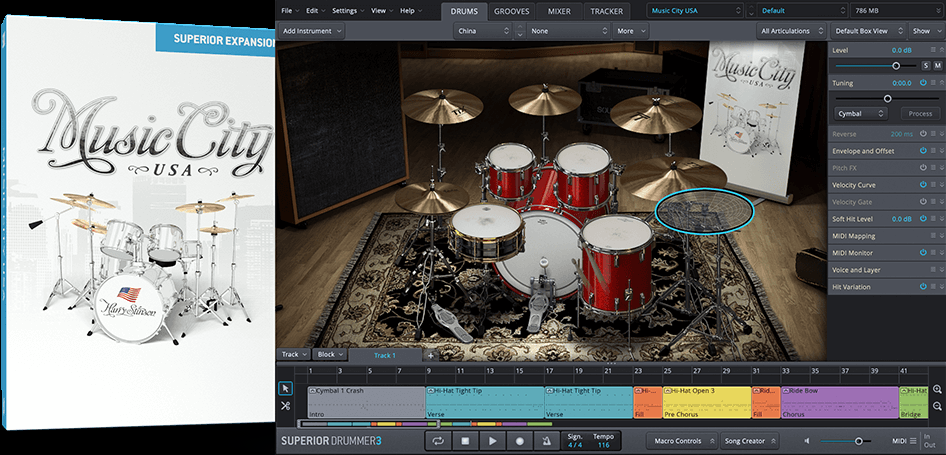Image resolution: width=946 pixels, height=455 pixels.
Task: Select the scissors cut tool
Action: pos(286,406)
